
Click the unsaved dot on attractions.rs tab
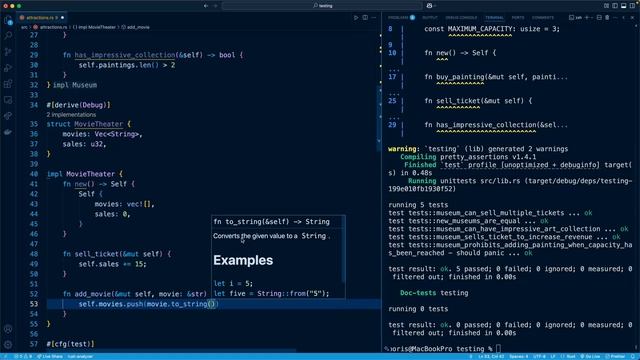click(62, 18)
